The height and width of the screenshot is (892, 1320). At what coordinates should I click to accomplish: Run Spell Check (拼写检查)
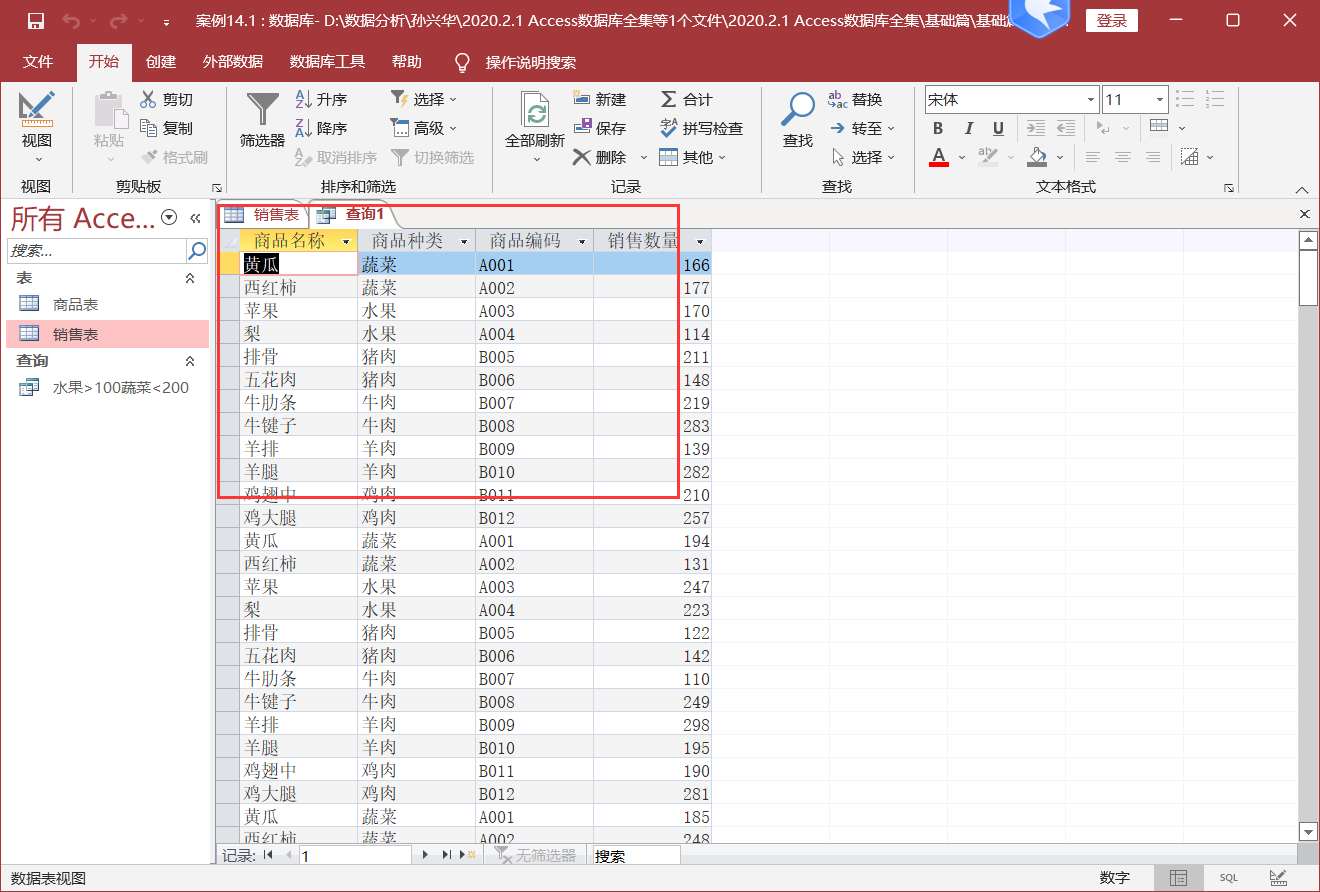[701, 128]
